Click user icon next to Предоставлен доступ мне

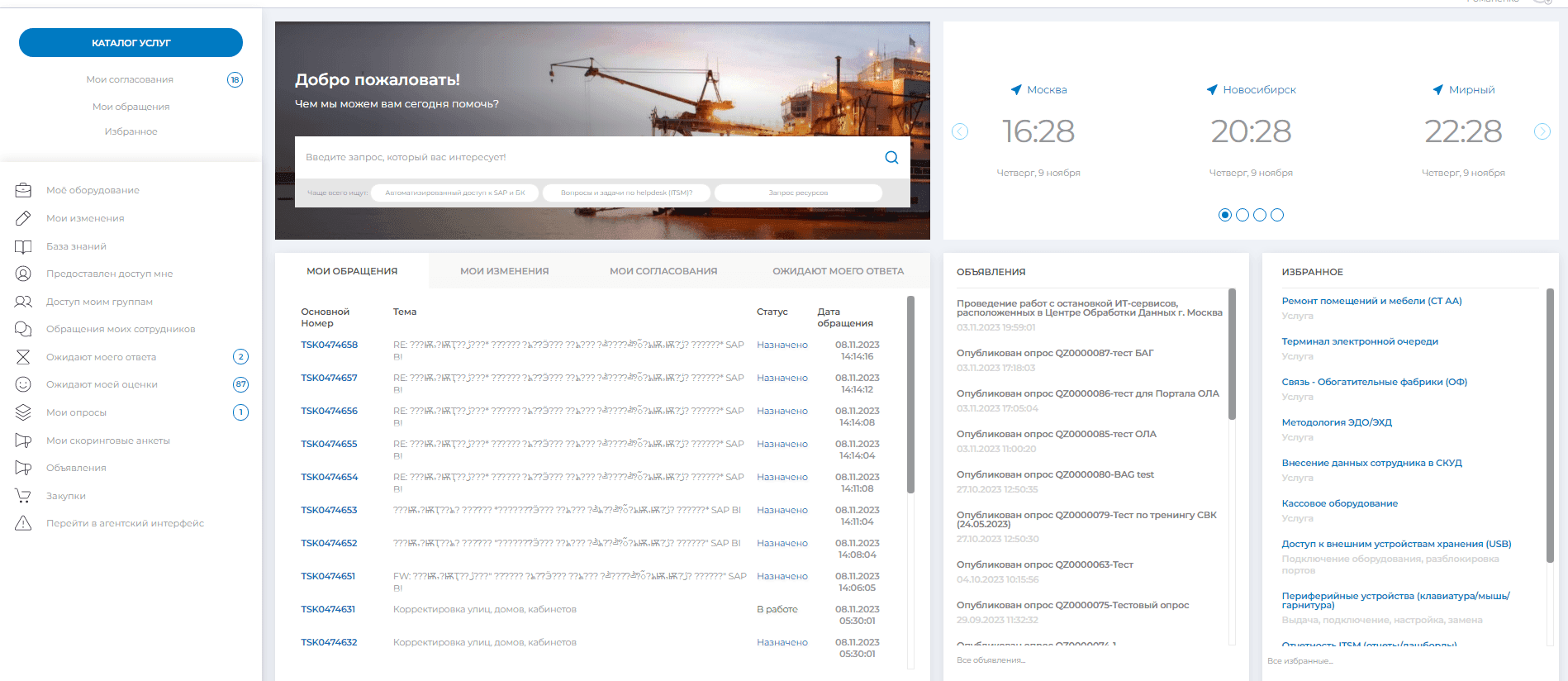point(23,274)
